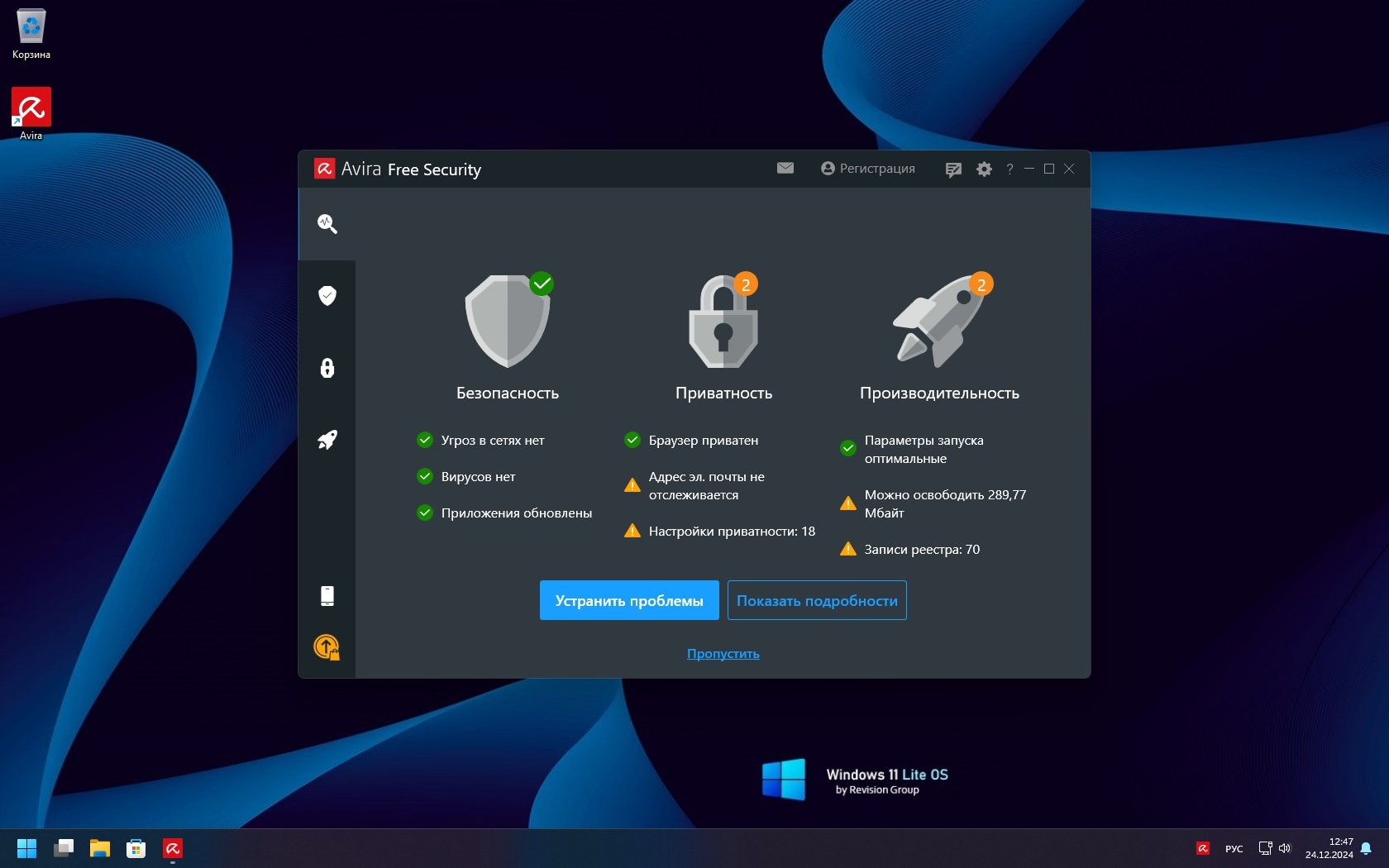Viewport: 1389px width, 868px height.
Task: Select the 'Производительность' heading
Action: [939, 393]
